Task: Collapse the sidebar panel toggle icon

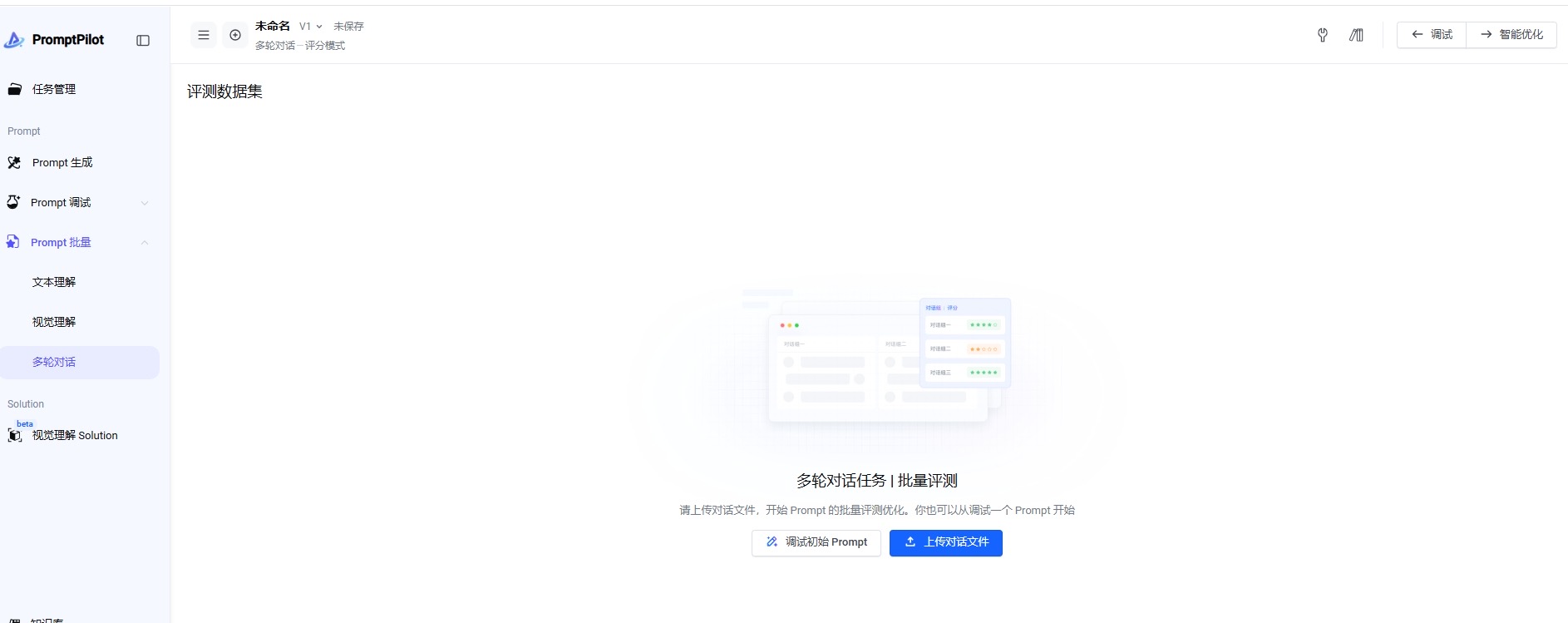Action: 143,40
